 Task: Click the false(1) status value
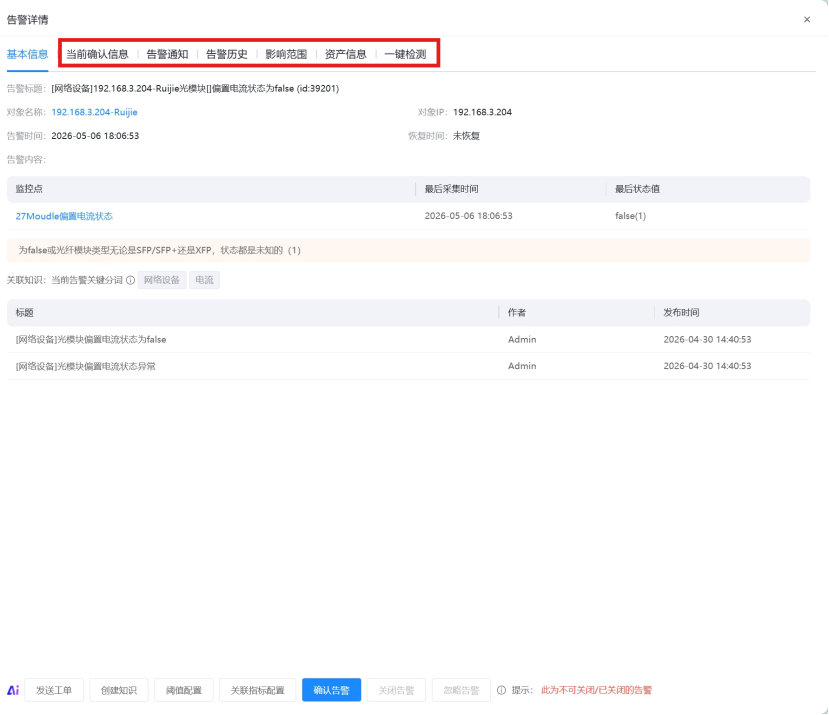(x=630, y=216)
